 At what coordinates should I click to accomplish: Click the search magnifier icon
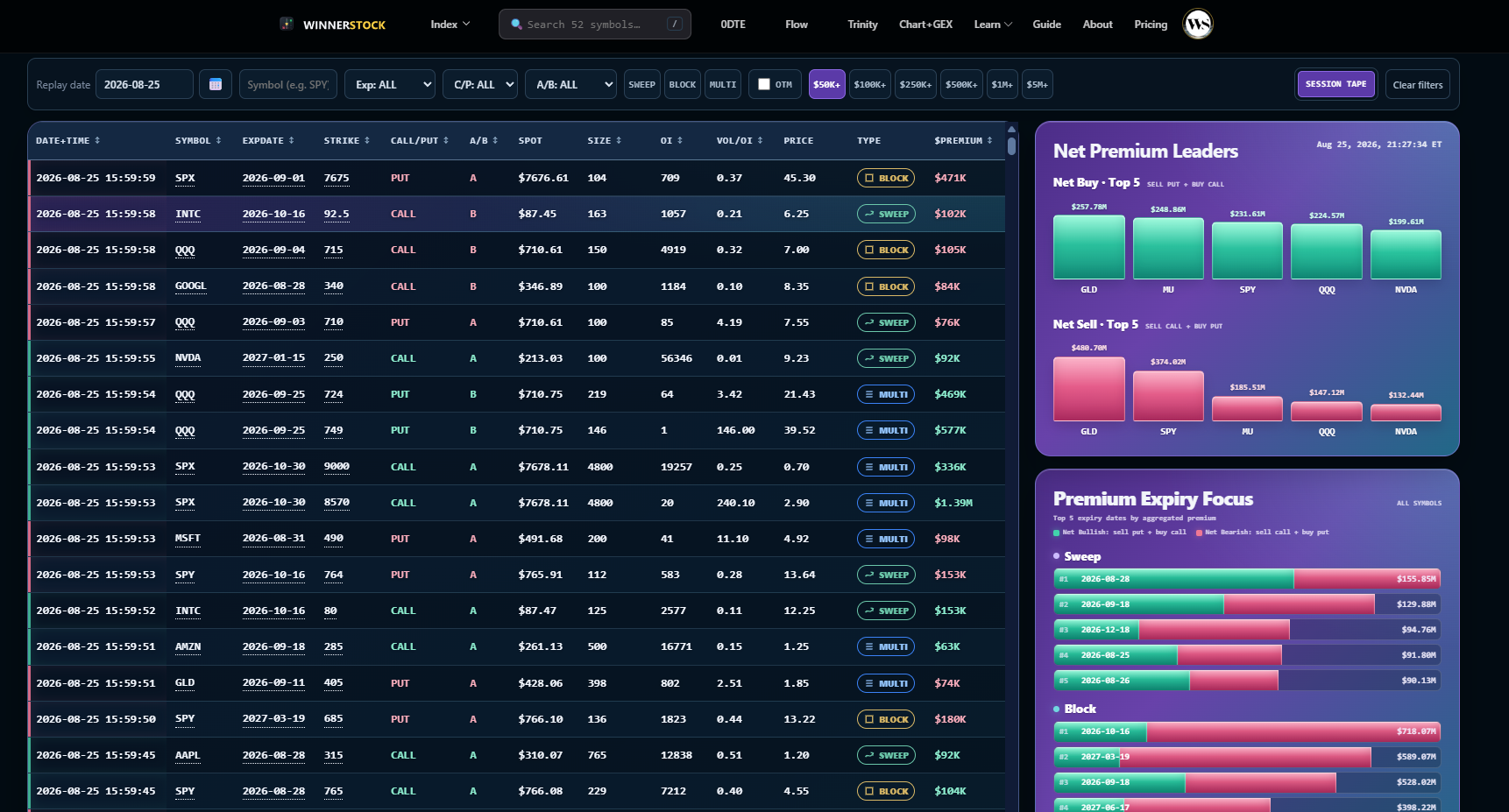click(x=517, y=25)
